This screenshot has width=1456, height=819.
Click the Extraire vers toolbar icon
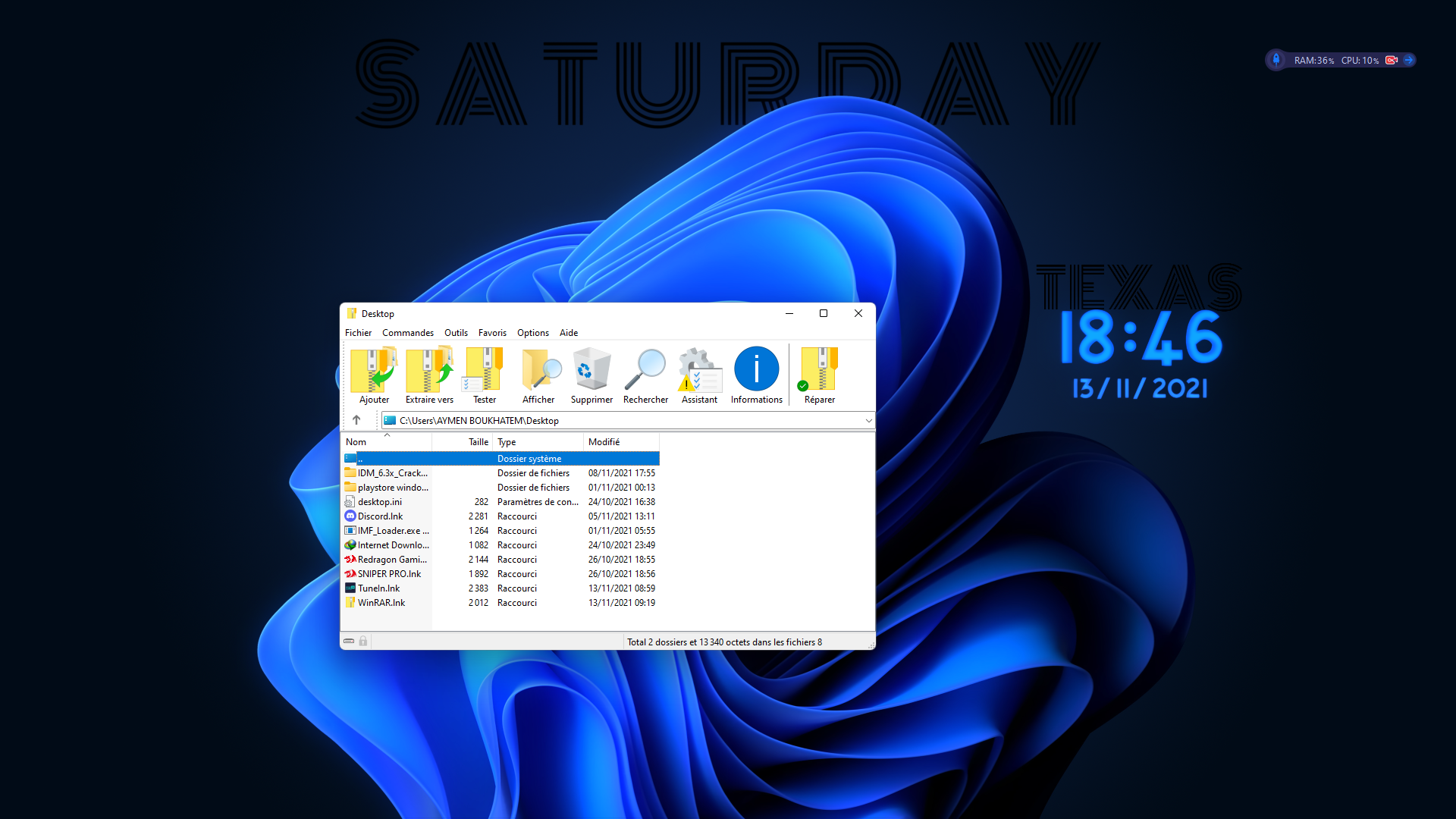(x=429, y=370)
